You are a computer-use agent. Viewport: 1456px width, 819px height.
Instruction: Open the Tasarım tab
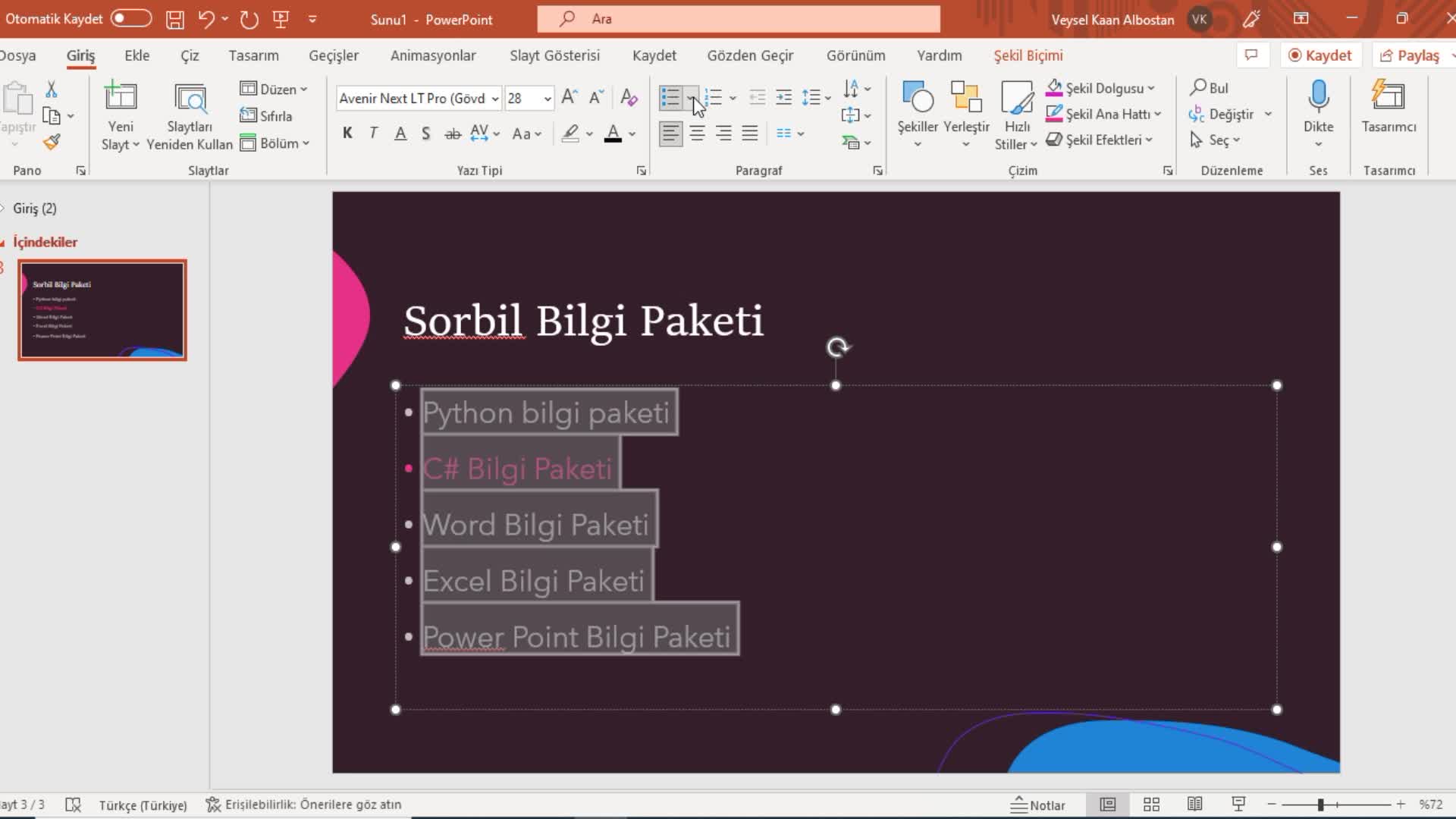point(253,55)
